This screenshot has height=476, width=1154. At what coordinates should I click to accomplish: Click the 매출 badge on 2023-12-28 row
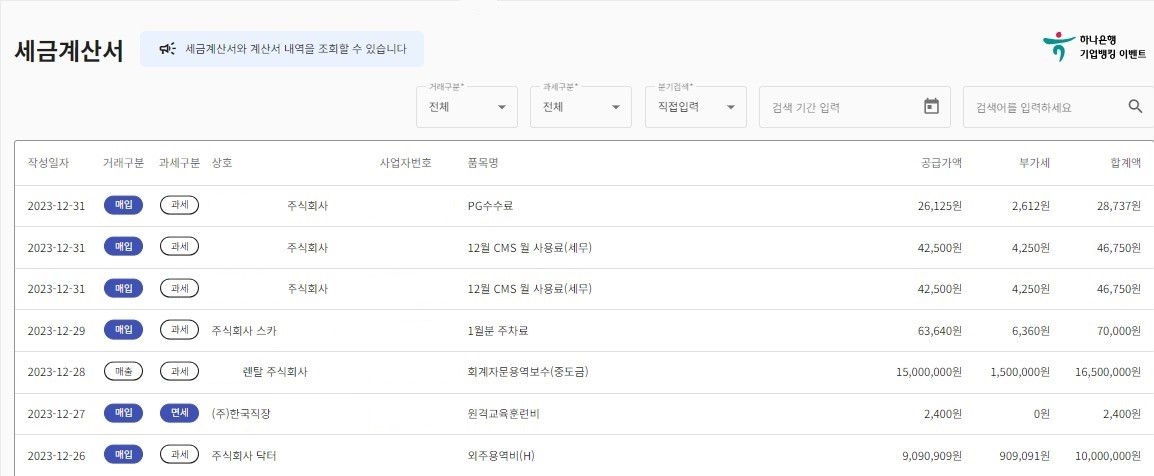(123, 371)
